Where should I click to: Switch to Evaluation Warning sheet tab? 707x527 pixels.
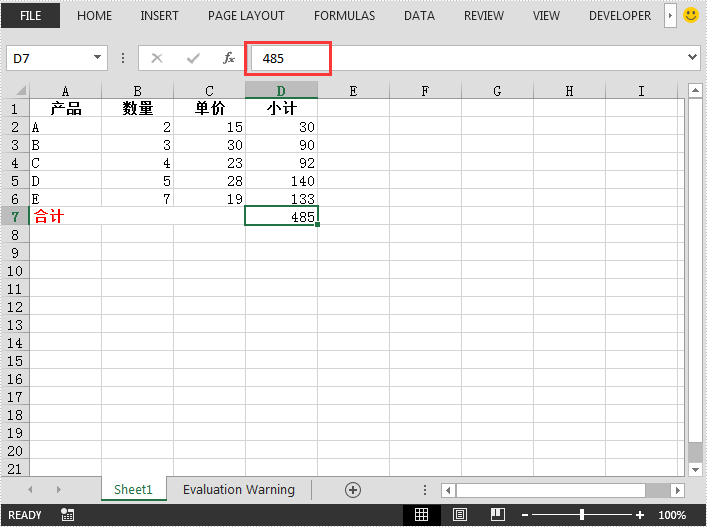pos(239,490)
